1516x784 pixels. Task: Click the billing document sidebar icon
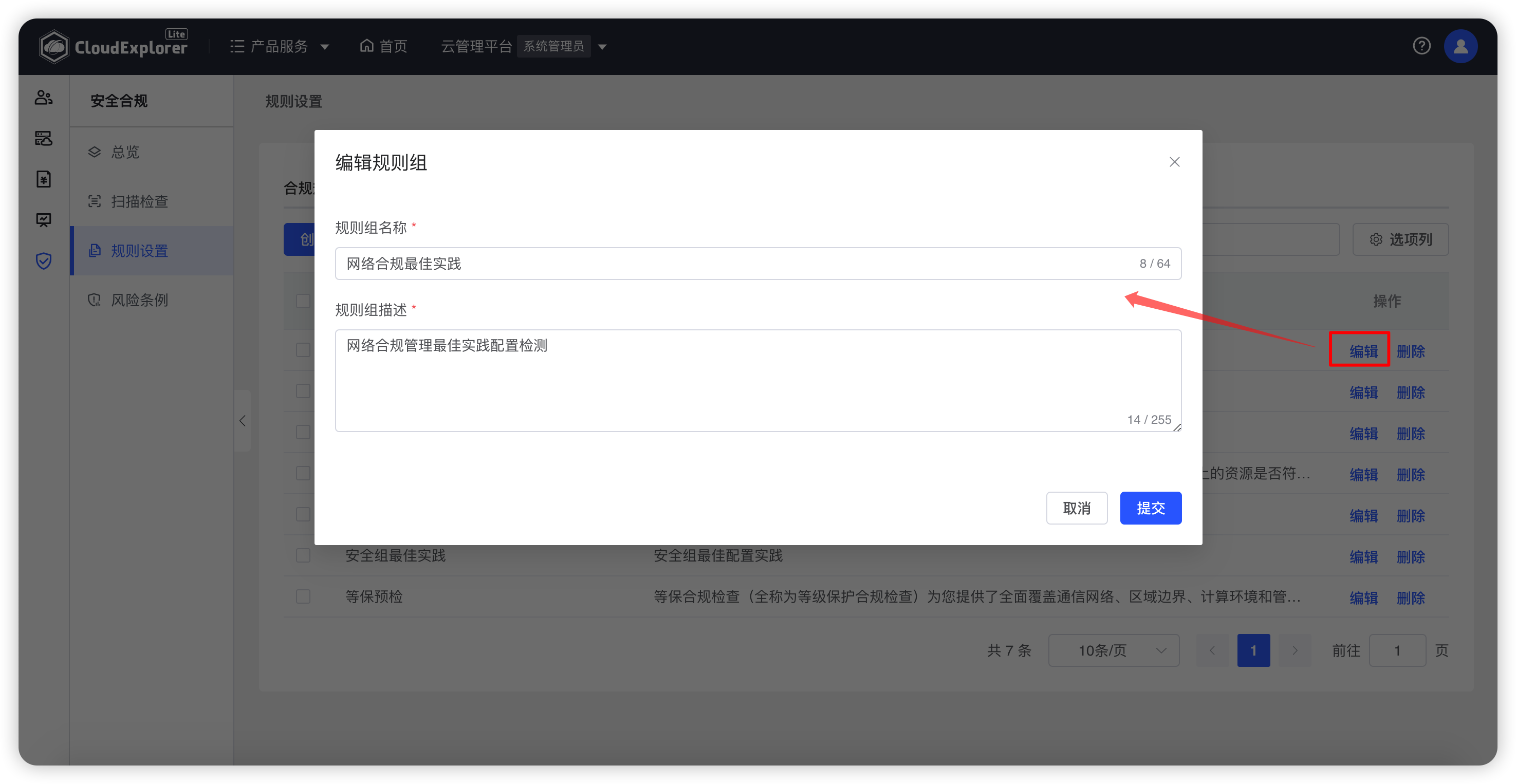point(44,179)
